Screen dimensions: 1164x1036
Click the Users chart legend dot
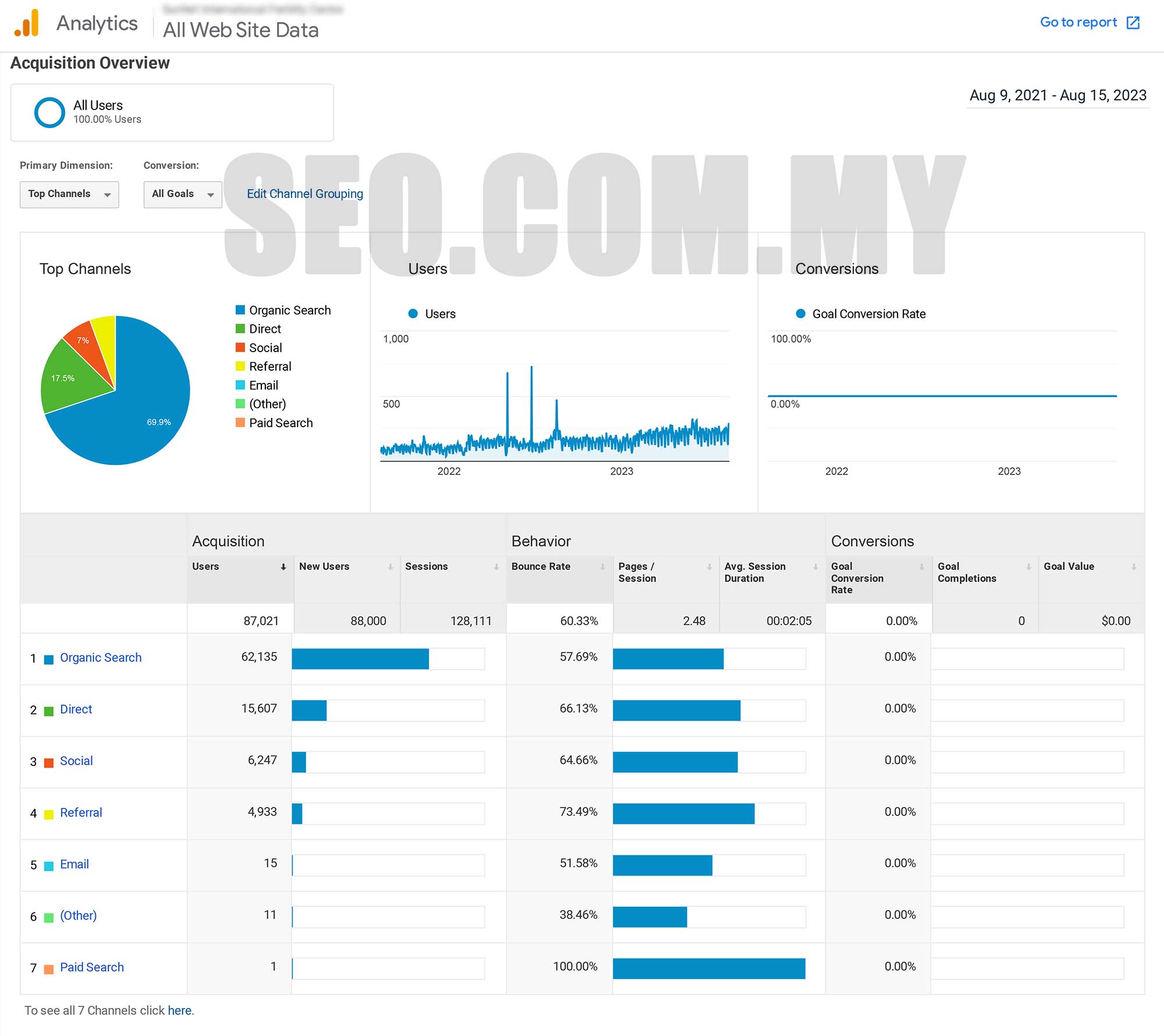[x=413, y=314]
